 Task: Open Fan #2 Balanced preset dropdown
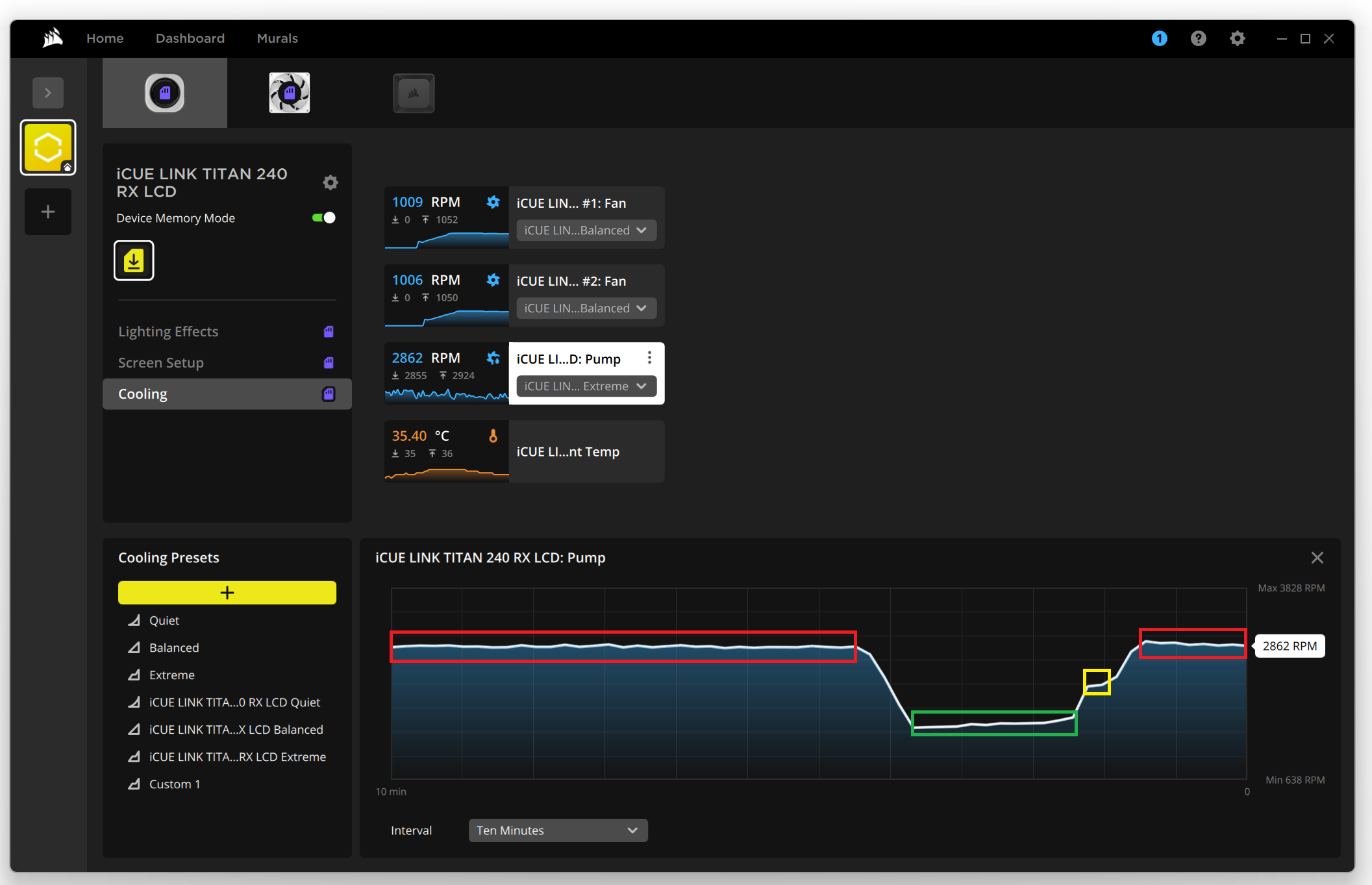[586, 308]
